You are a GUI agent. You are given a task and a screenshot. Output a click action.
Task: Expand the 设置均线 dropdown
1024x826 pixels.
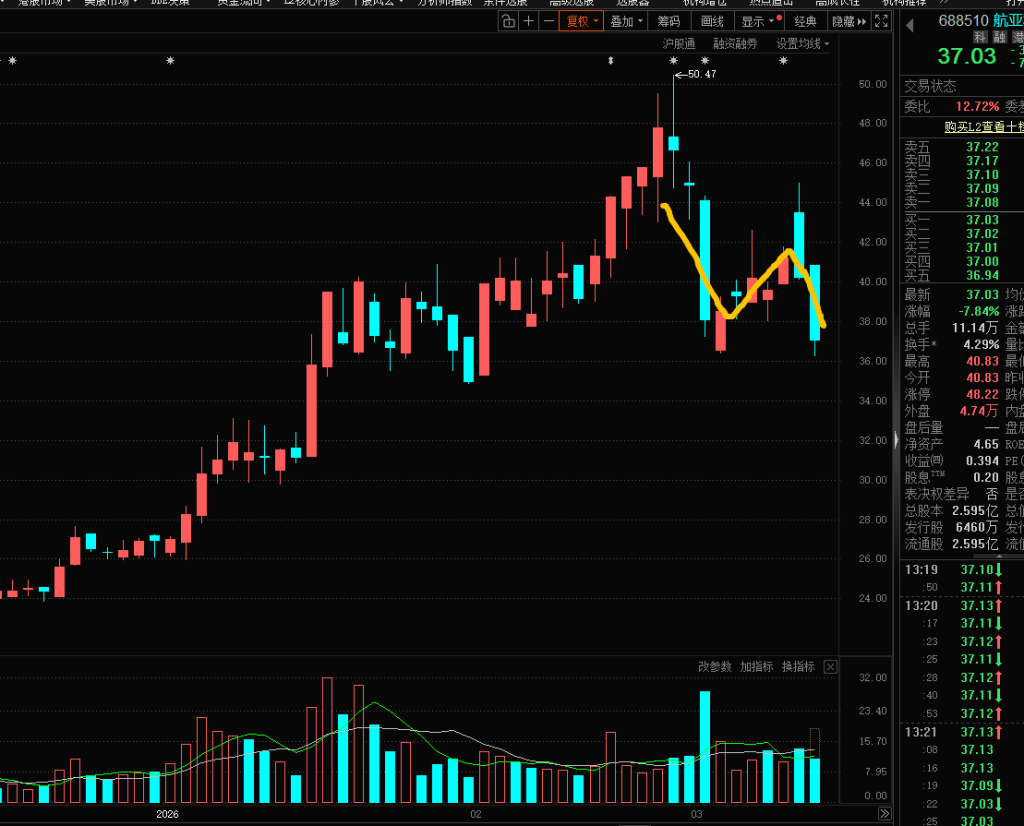pos(804,44)
